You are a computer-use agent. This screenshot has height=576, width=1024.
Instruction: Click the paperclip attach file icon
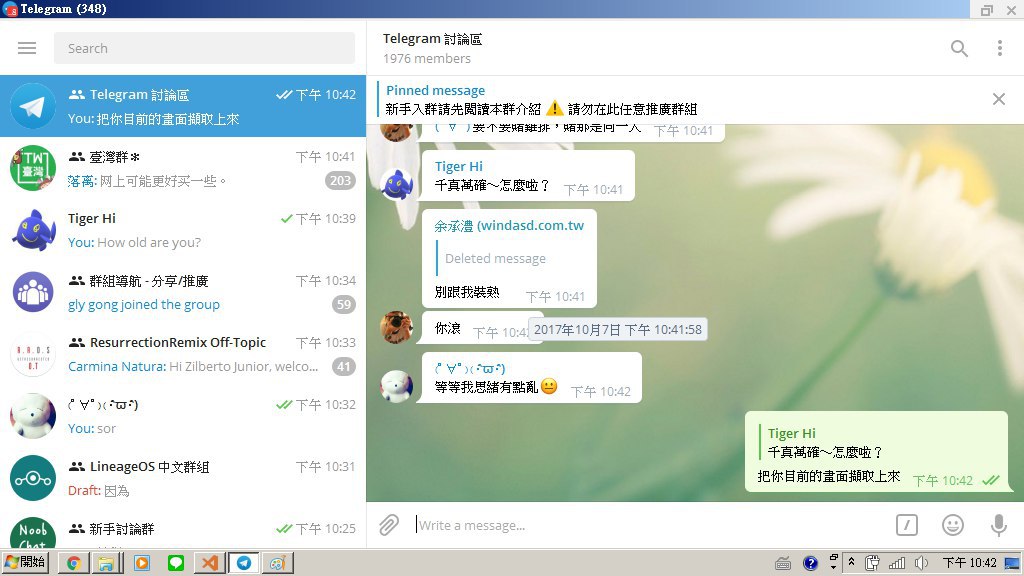pyautogui.click(x=389, y=525)
